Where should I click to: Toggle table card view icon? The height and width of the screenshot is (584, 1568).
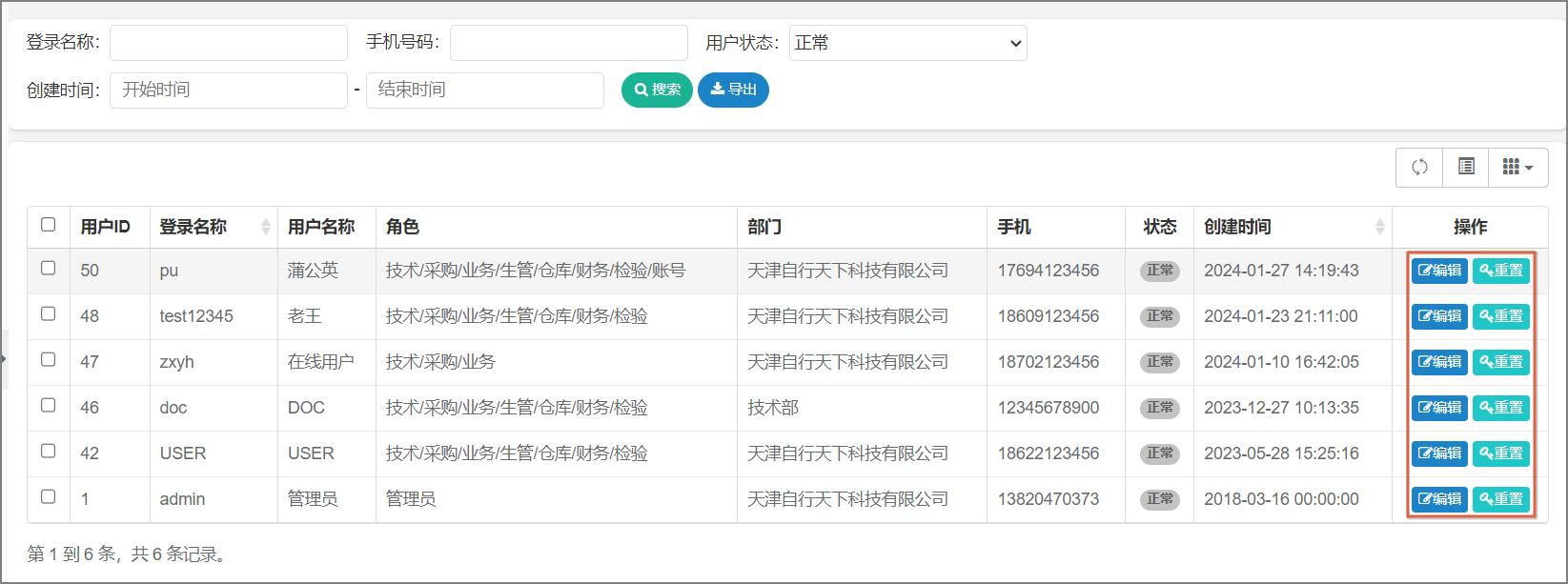coord(1466,167)
